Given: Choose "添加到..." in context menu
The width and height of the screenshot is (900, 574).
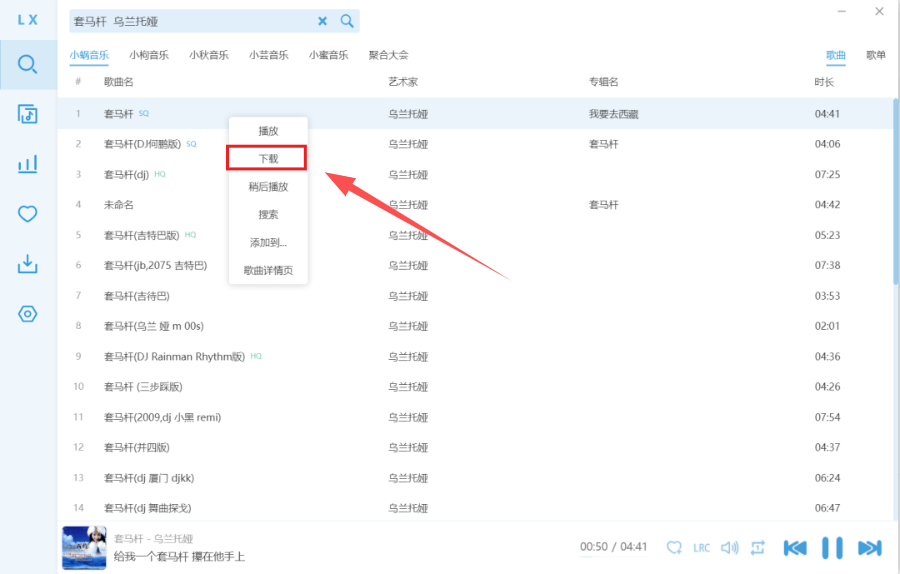Looking at the screenshot, I should (268, 243).
